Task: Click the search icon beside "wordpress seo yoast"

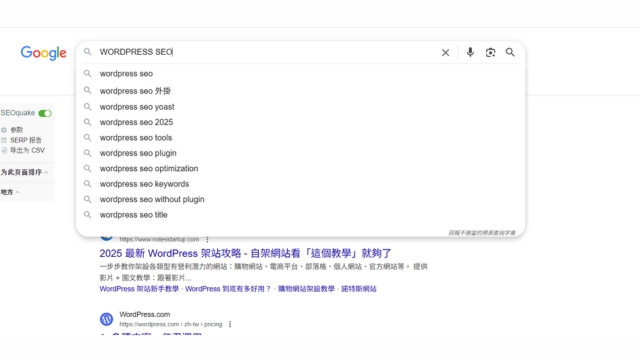Action: [87, 107]
